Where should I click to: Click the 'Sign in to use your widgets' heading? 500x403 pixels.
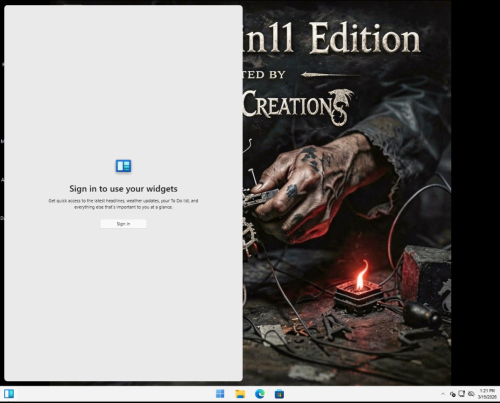(123, 189)
